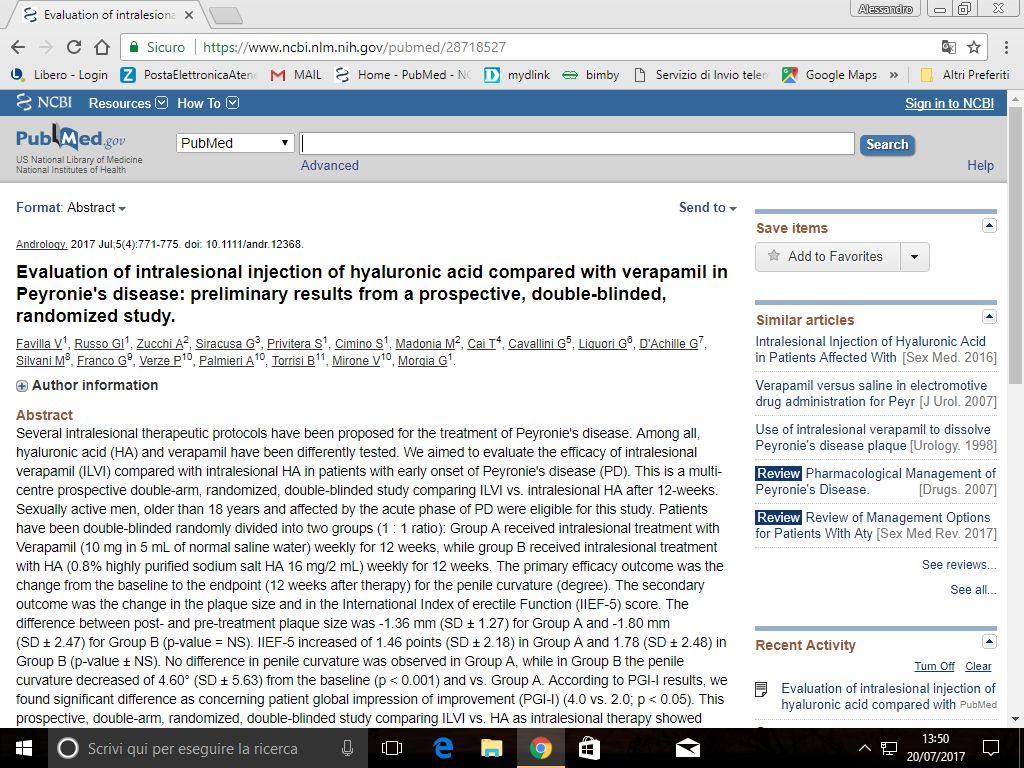Collapse the Save items panel
This screenshot has height=768, width=1024.
[x=989, y=226]
